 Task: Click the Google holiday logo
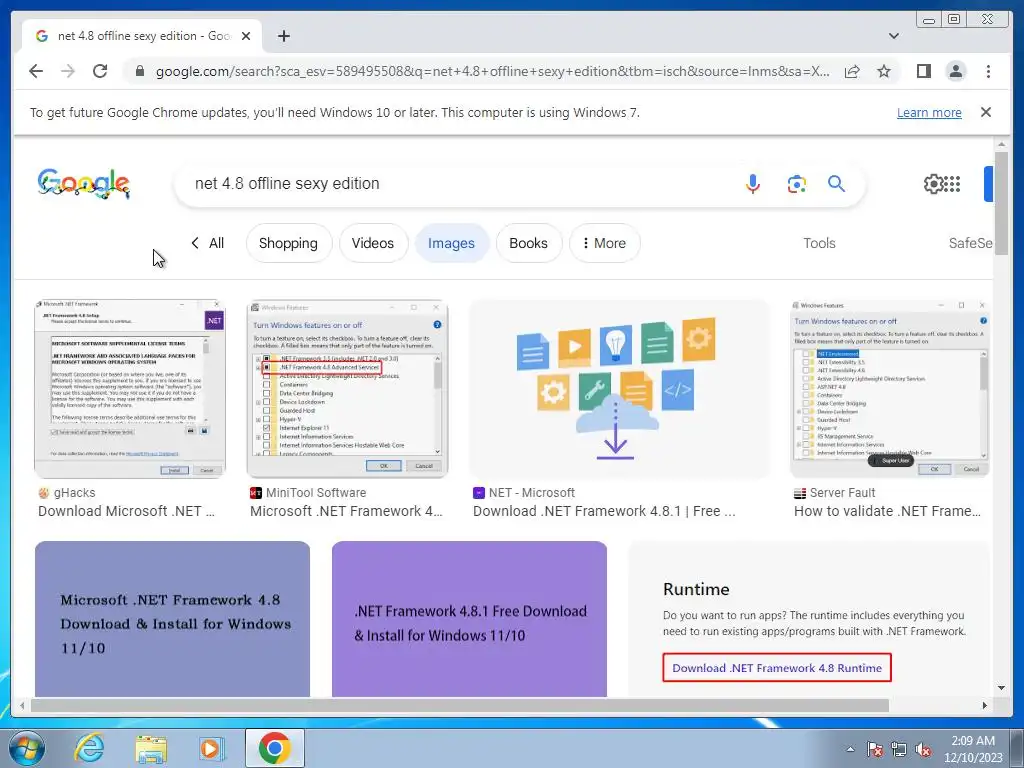(84, 184)
